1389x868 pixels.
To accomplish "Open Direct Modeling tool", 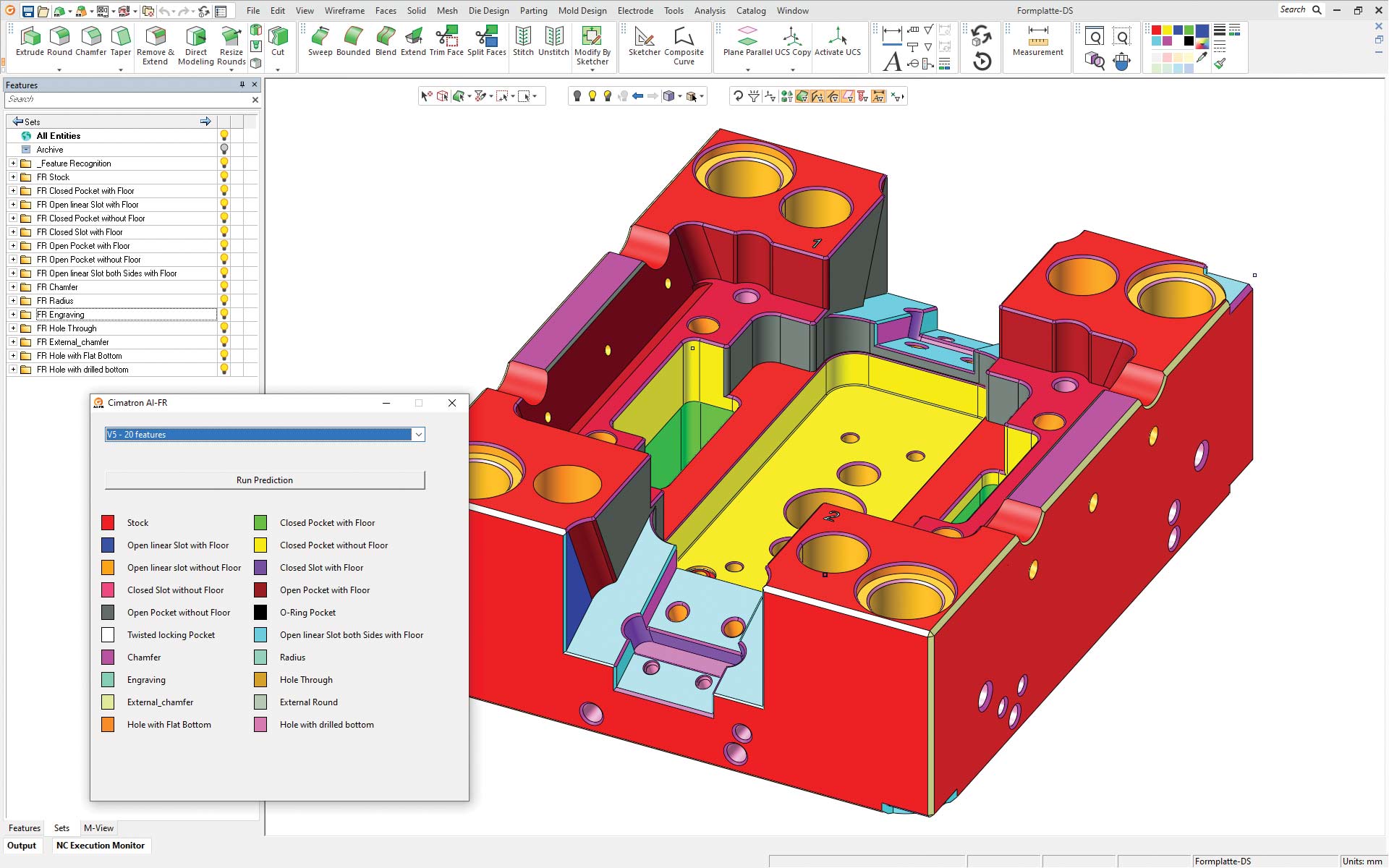I will coord(196,46).
